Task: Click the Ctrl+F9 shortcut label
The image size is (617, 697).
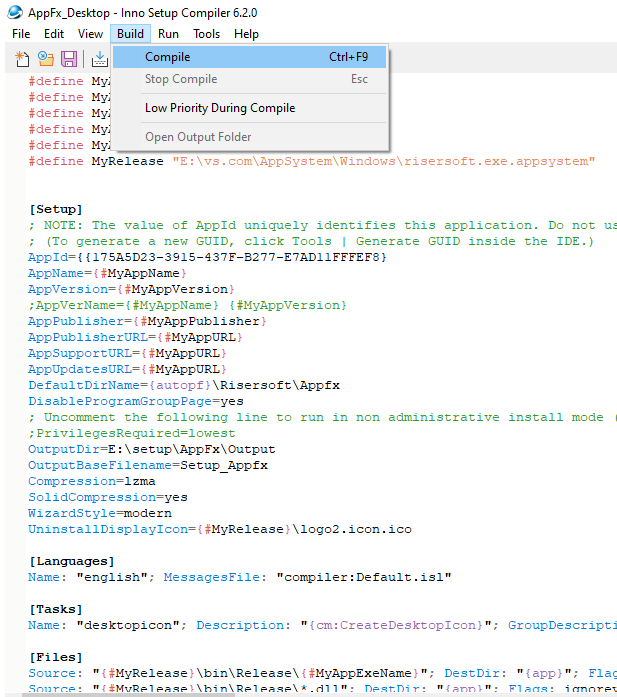Action: pyautogui.click(x=349, y=57)
